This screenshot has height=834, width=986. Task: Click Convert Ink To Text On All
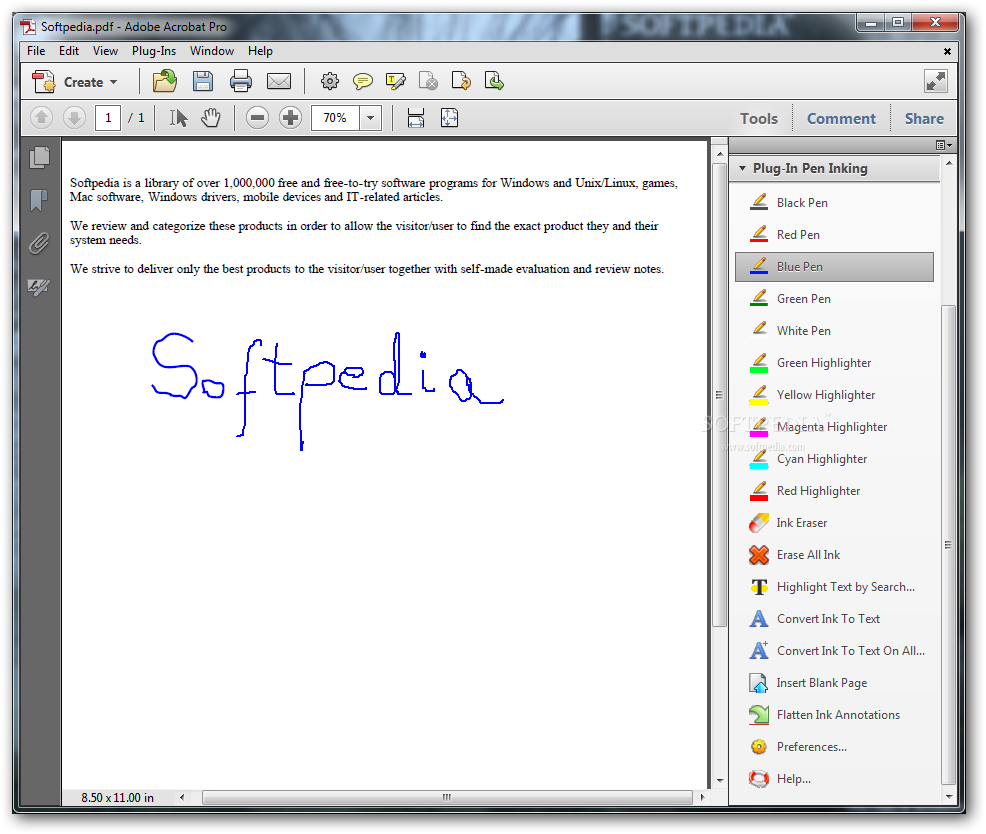click(x=834, y=651)
